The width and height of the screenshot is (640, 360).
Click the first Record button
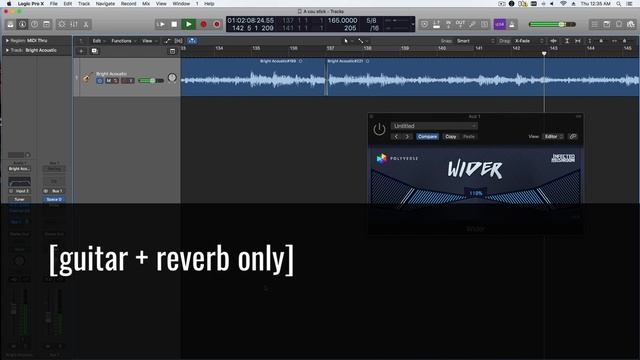click(x=203, y=24)
